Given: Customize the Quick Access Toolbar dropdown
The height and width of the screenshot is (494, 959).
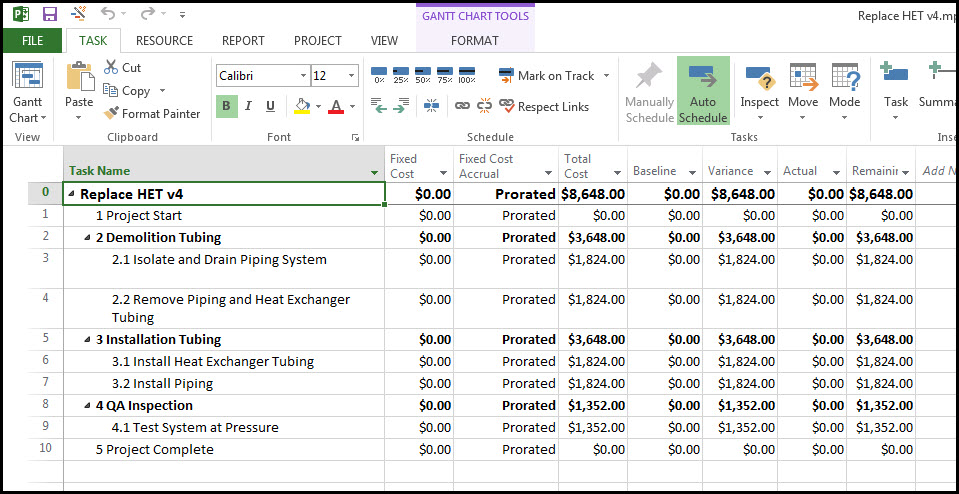Looking at the screenshot, I should [x=183, y=14].
